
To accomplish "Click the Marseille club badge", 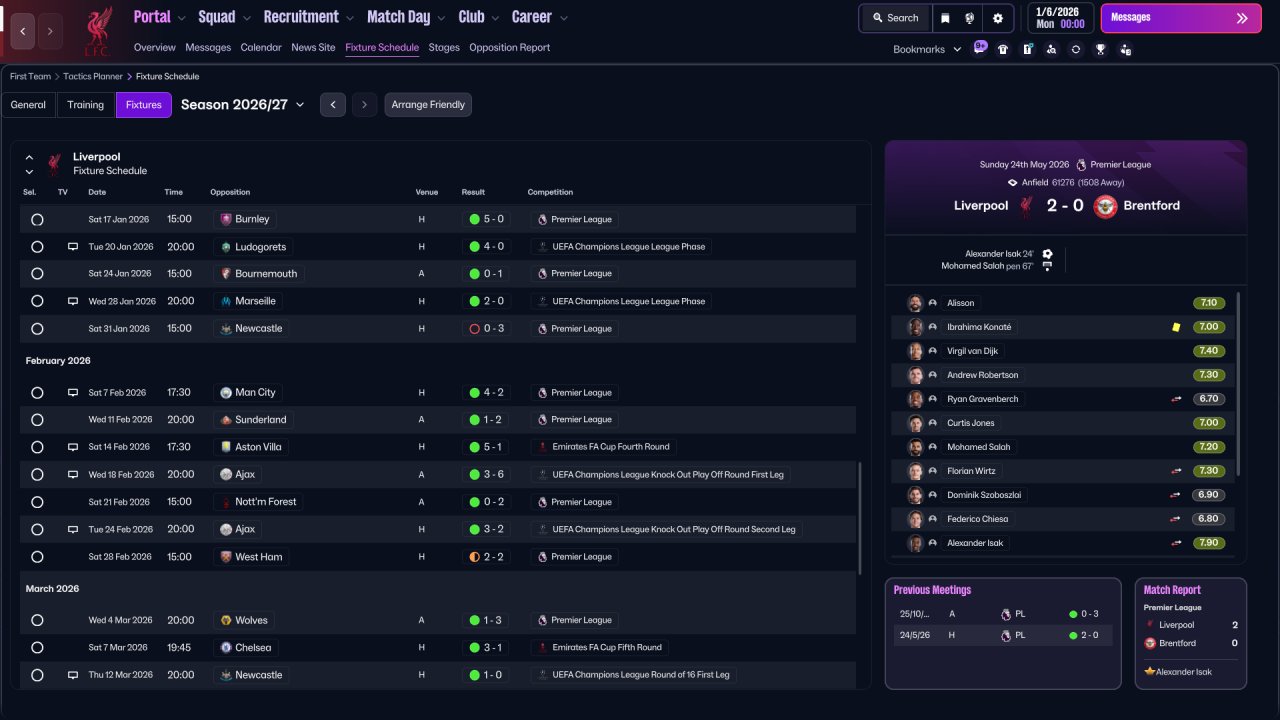I will (226, 301).
